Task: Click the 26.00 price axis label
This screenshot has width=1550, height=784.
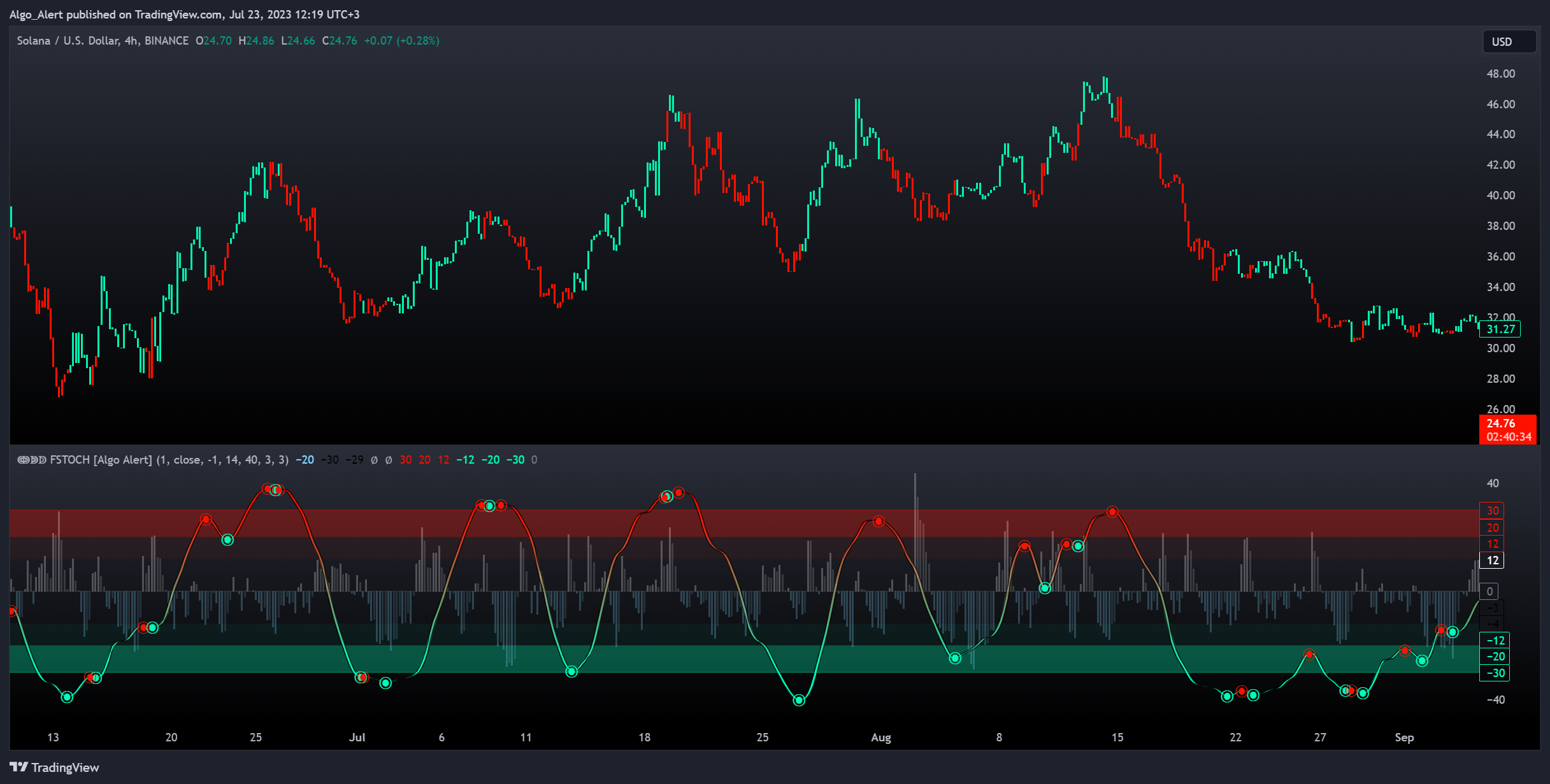Action: 1501,409
